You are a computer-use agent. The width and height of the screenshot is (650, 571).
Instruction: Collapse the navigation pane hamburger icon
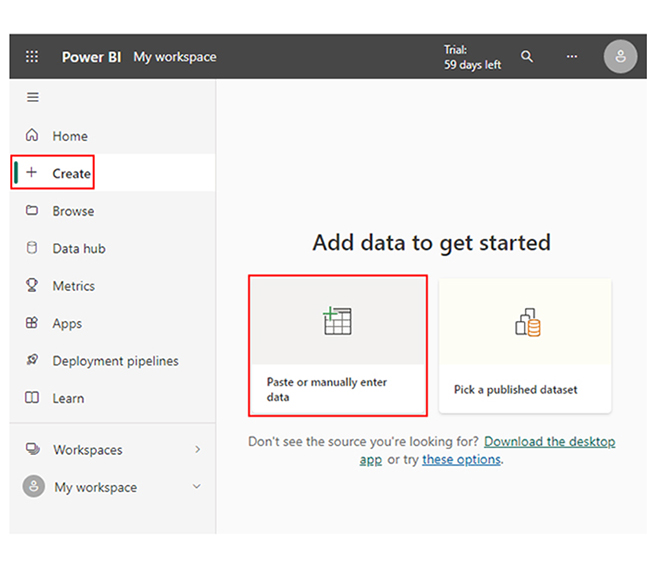click(x=33, y=97)
